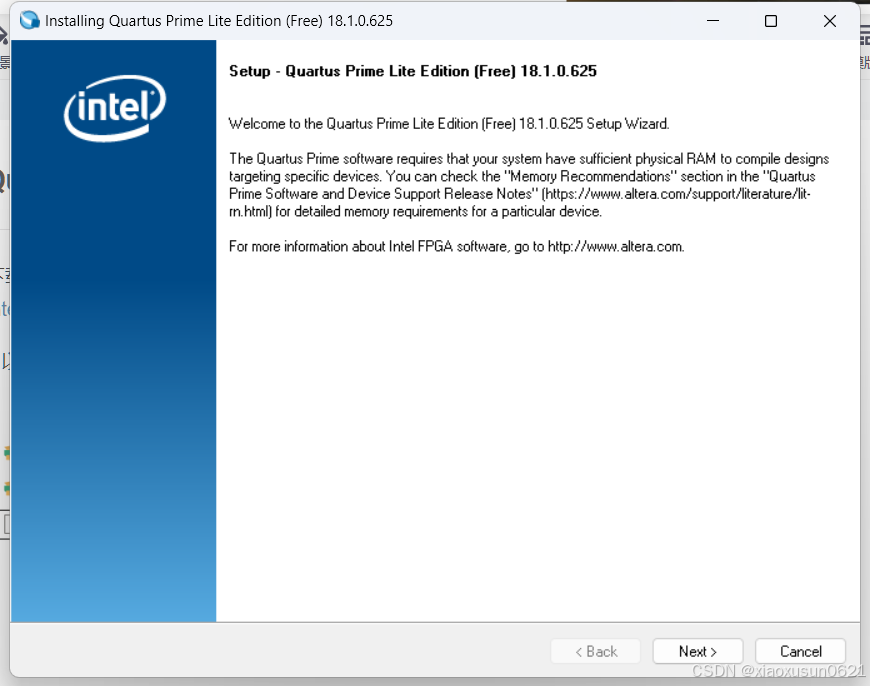
Task: Click the http://www.altera.com address text
Action: [x=616, y=246]
